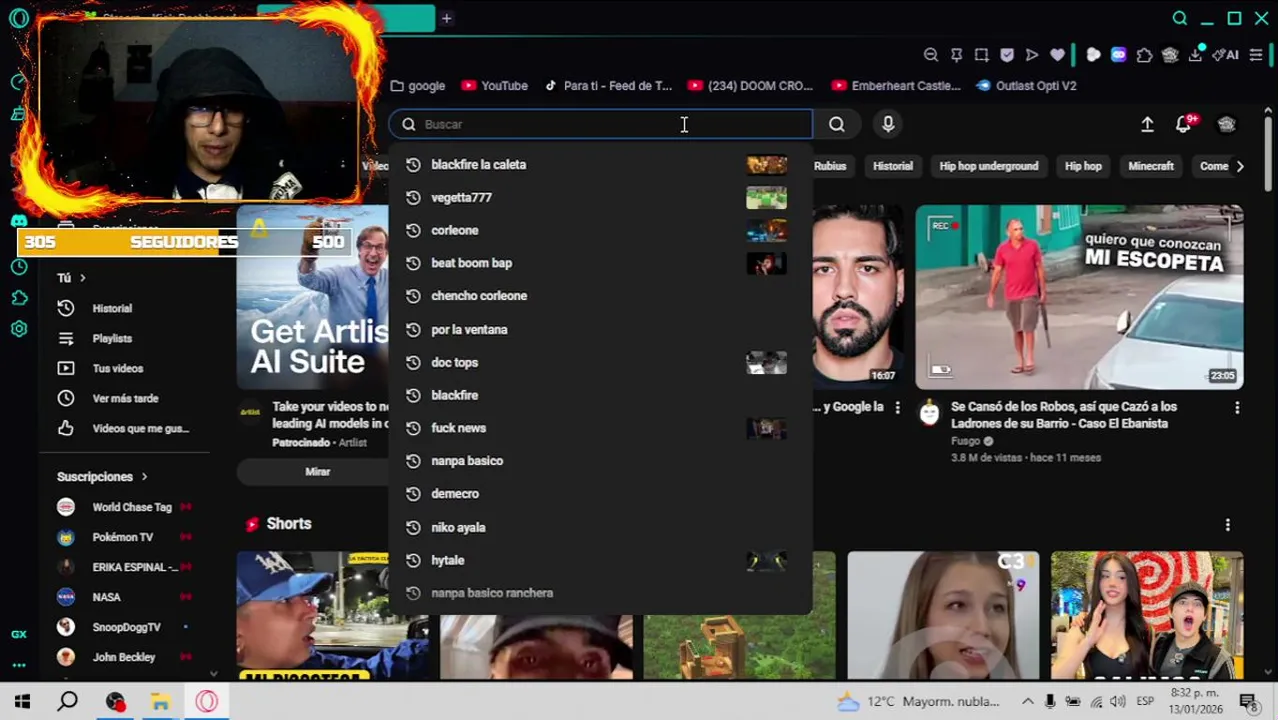The image size is (1278, 720).
Task: Start voice search with the microphone icon
Action: pos(888,124)
